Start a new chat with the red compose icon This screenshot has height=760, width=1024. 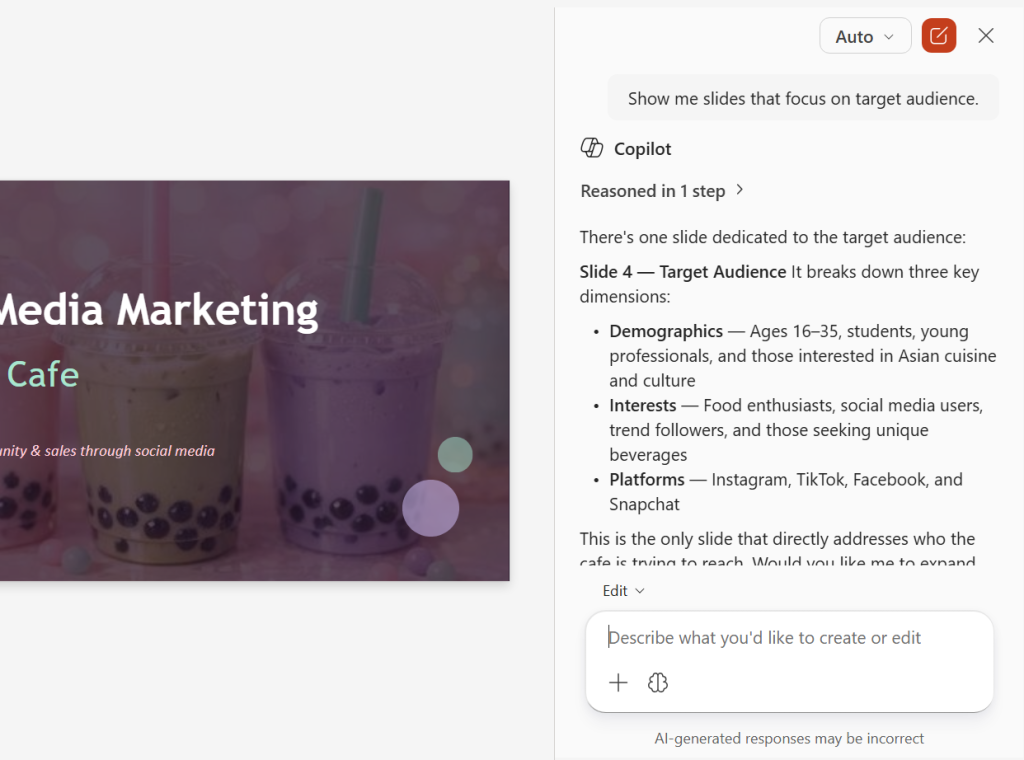coord(938,36)
